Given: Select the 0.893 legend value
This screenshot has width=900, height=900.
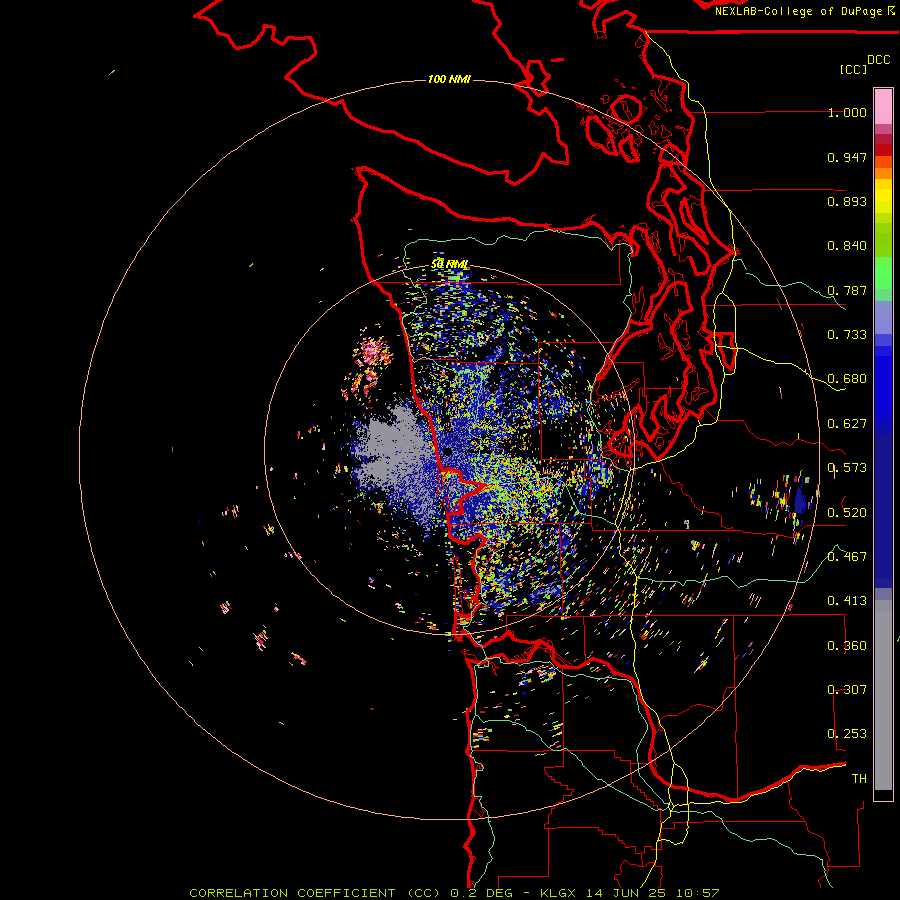Looking at the screenshot, I should (x=847, y=201).
